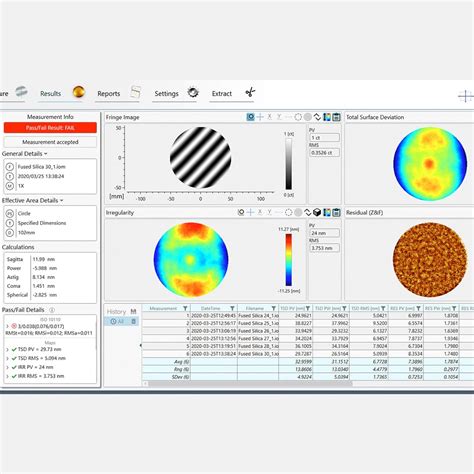This screenshot has height=474, width=474.
Task: Click the Fringe Image grayscale color bar
Action: coord(289,164)
